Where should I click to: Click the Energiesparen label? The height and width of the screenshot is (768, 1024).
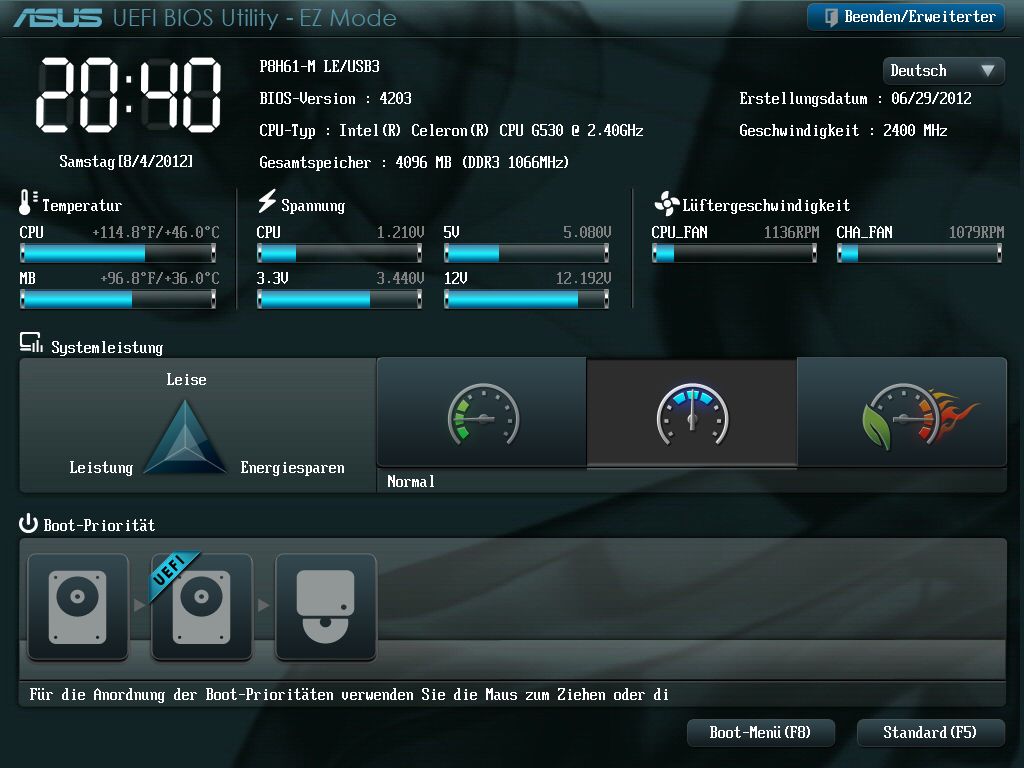coord(293,468)
